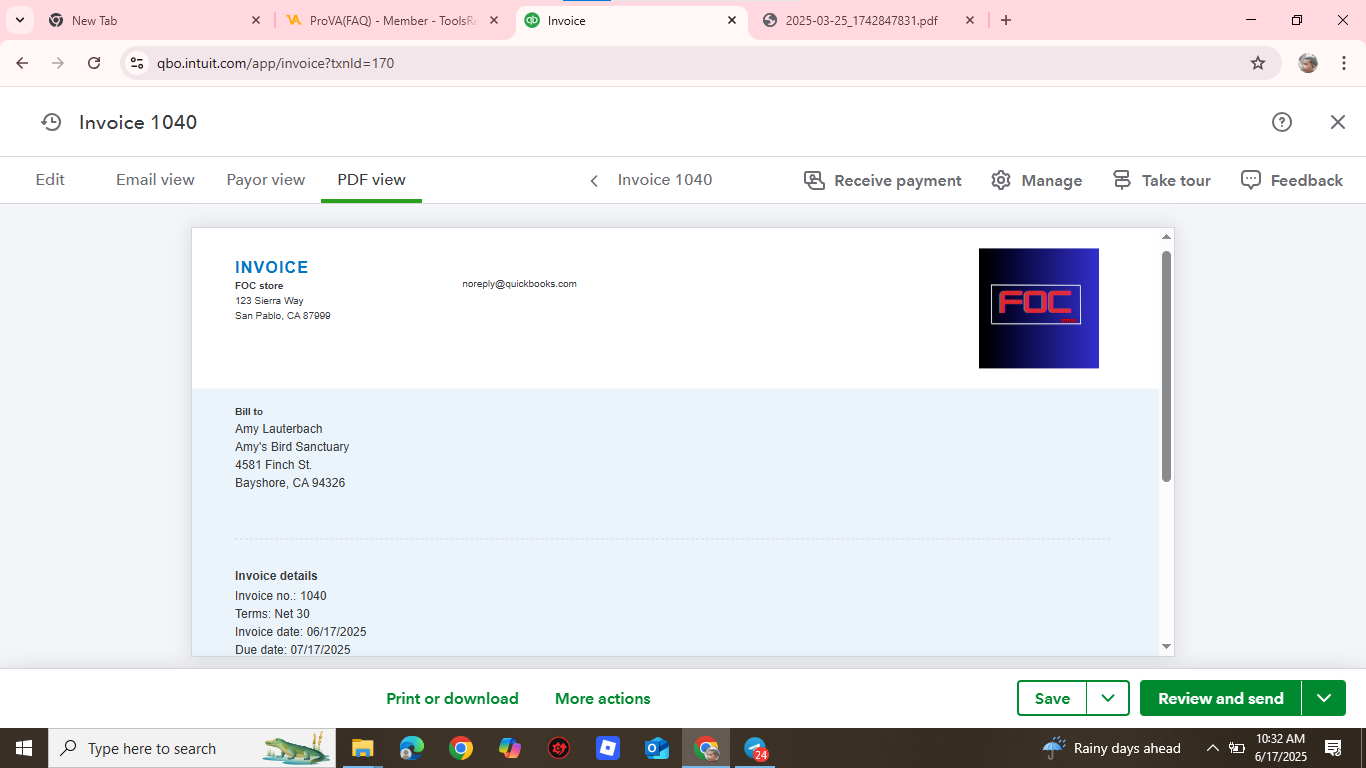Click the browser forward arrow

pos(58,63)
